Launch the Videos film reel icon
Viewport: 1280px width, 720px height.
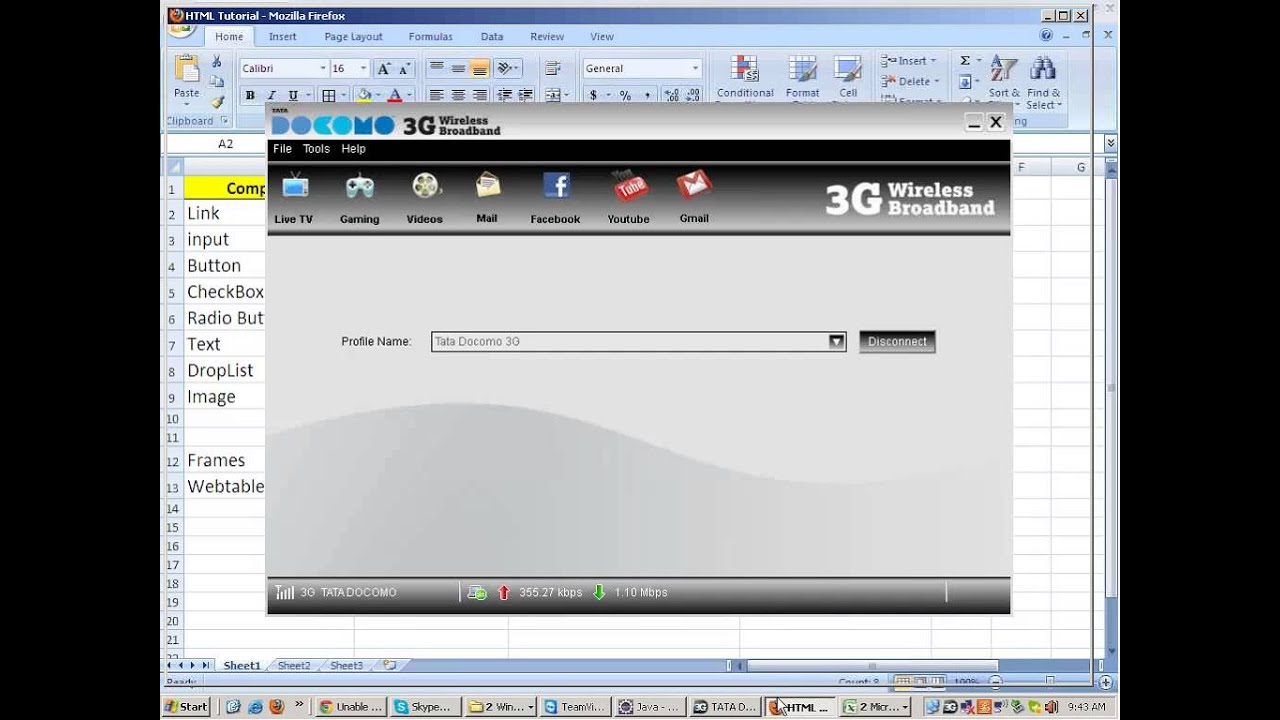[x=426, y=187]
